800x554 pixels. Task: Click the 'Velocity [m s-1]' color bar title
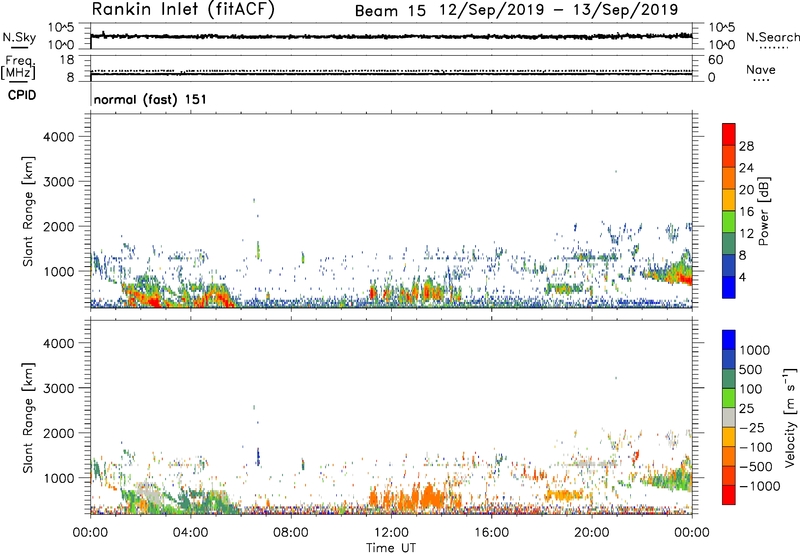[790, 417]
